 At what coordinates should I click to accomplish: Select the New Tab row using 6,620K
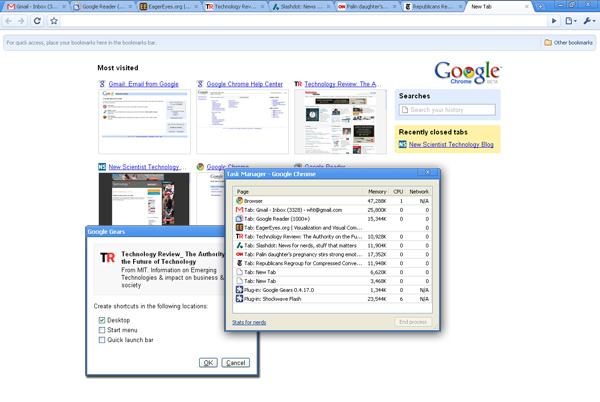click(333, 272)
